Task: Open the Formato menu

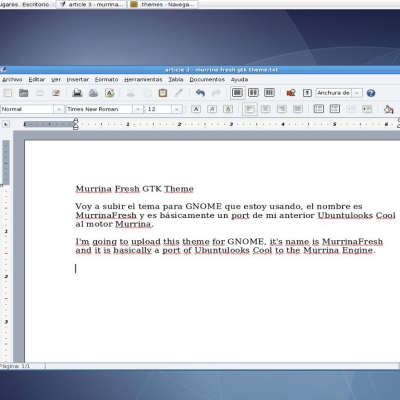Action: [106, 79]
